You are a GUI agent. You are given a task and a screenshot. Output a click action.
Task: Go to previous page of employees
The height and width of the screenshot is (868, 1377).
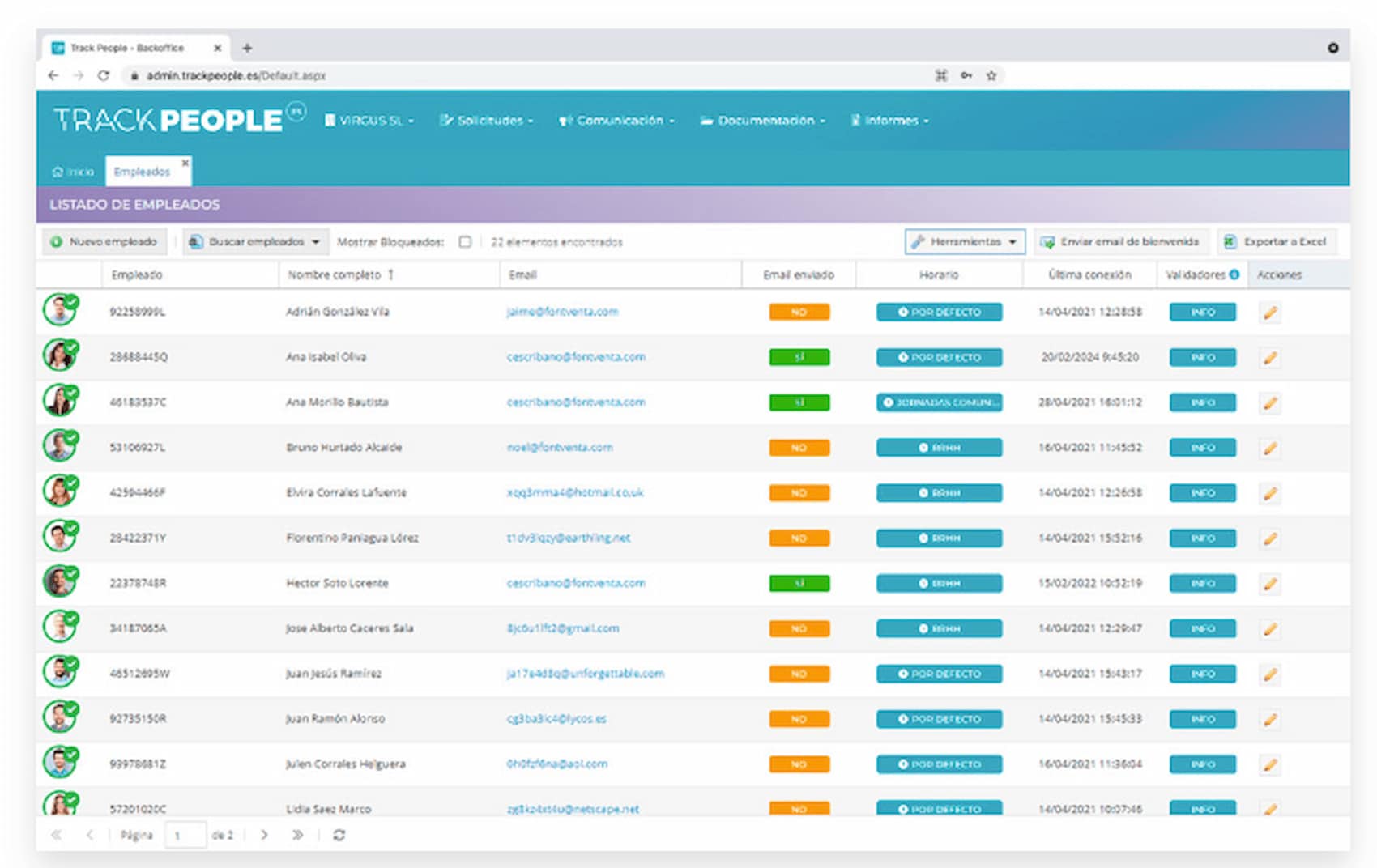(x=89, y=835)
